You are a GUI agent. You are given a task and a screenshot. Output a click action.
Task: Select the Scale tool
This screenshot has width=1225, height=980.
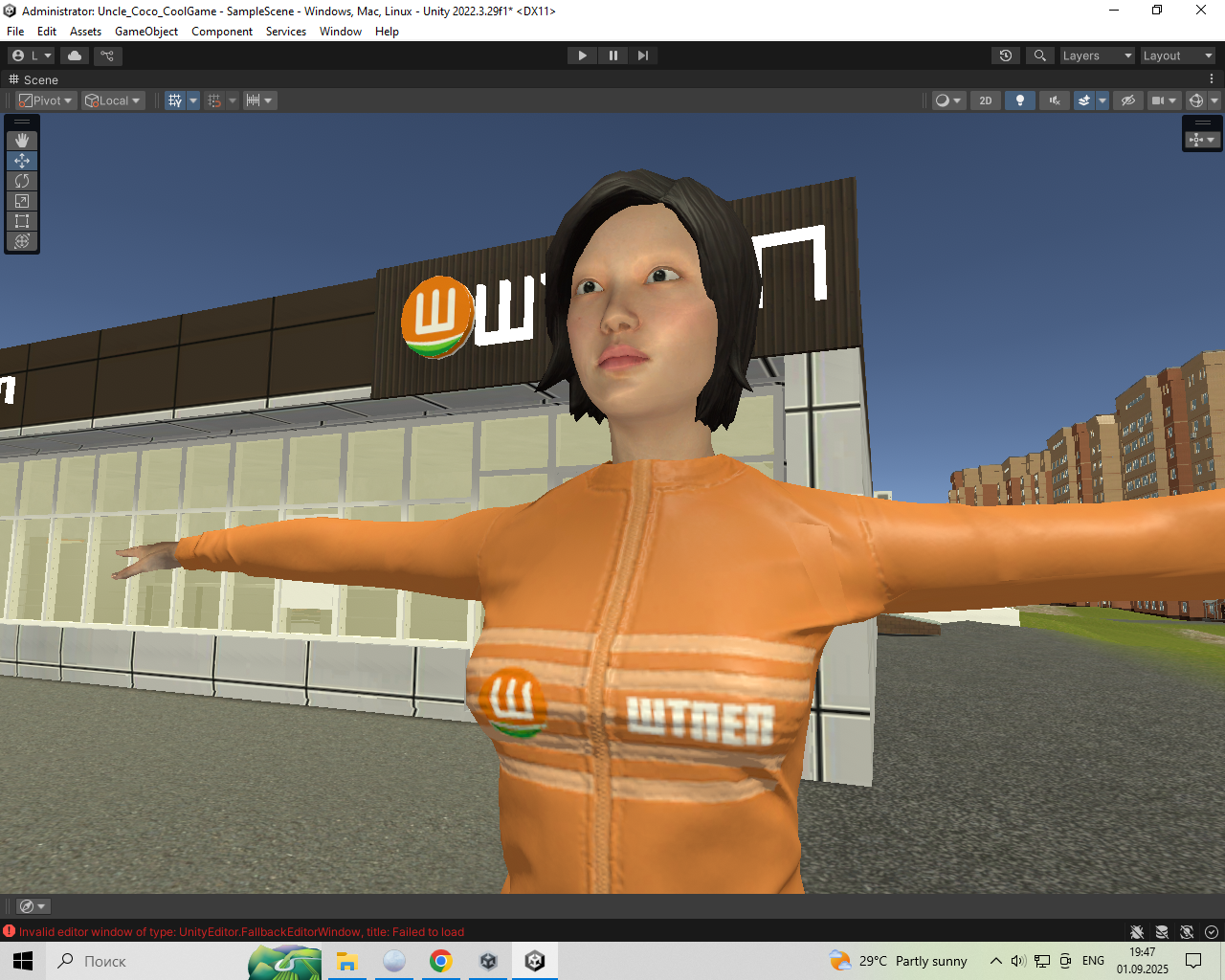[22, 201]
